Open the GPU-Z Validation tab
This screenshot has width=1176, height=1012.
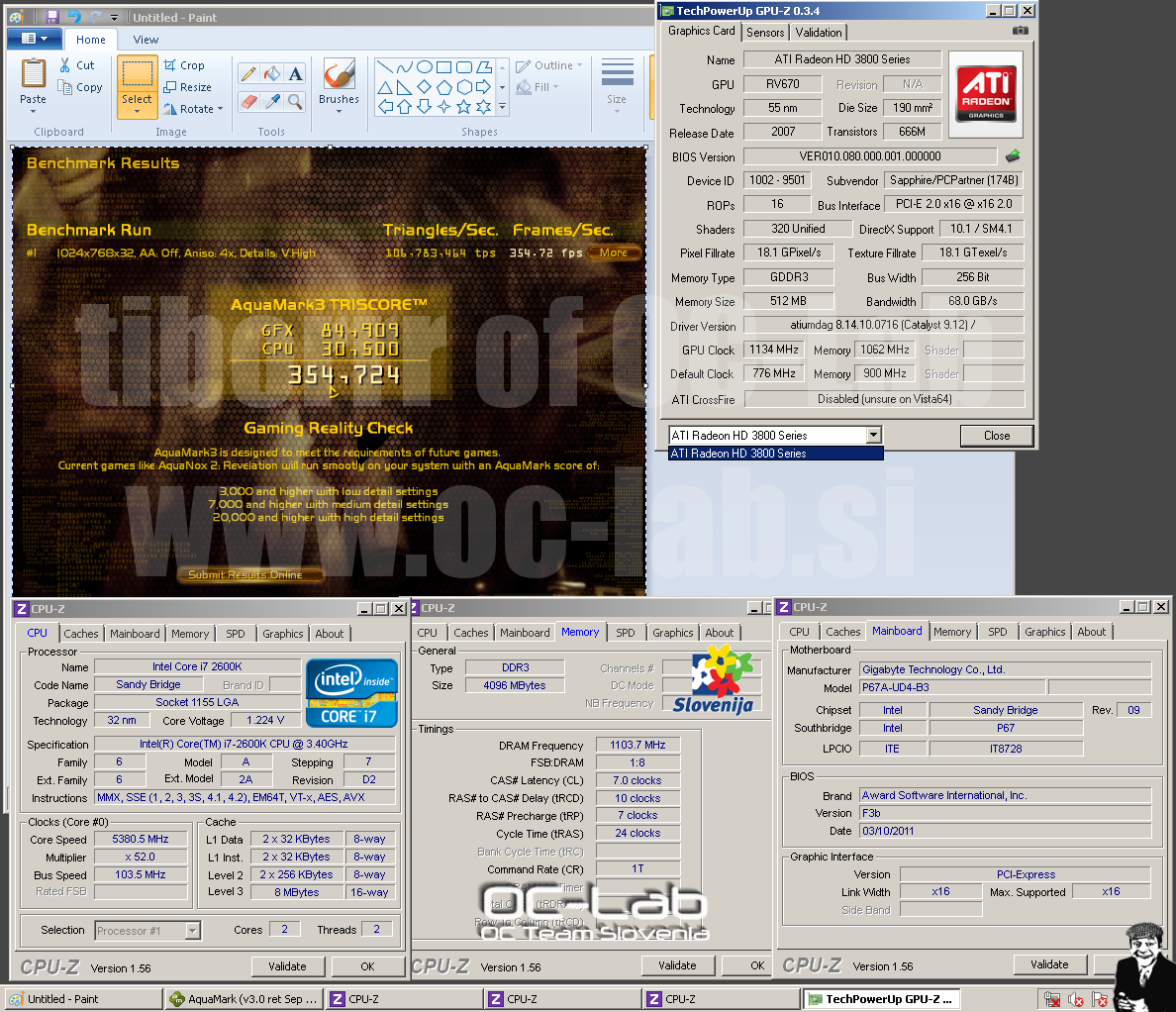pos(819,33)
